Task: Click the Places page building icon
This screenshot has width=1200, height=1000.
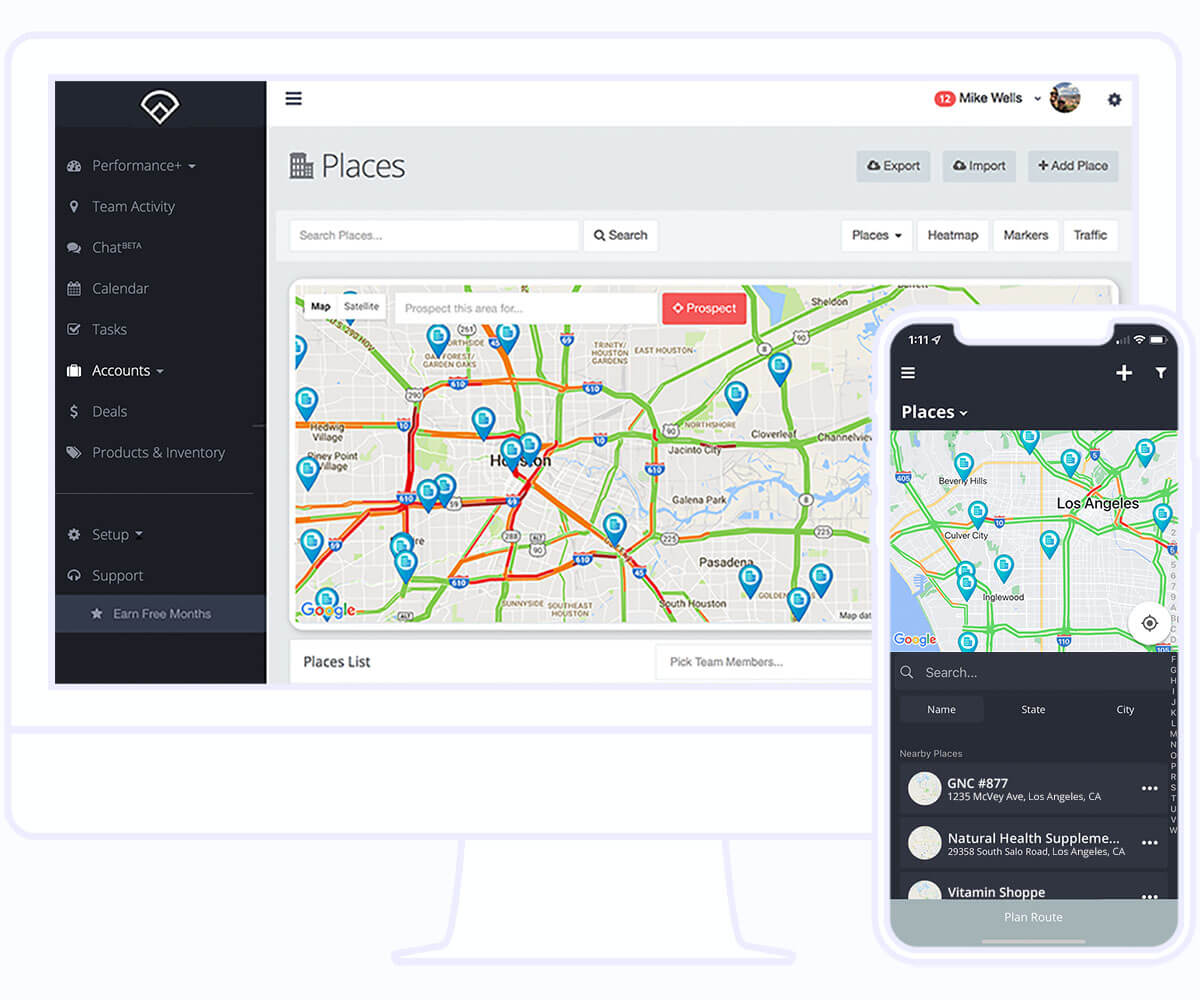Action: click(301, 166)
